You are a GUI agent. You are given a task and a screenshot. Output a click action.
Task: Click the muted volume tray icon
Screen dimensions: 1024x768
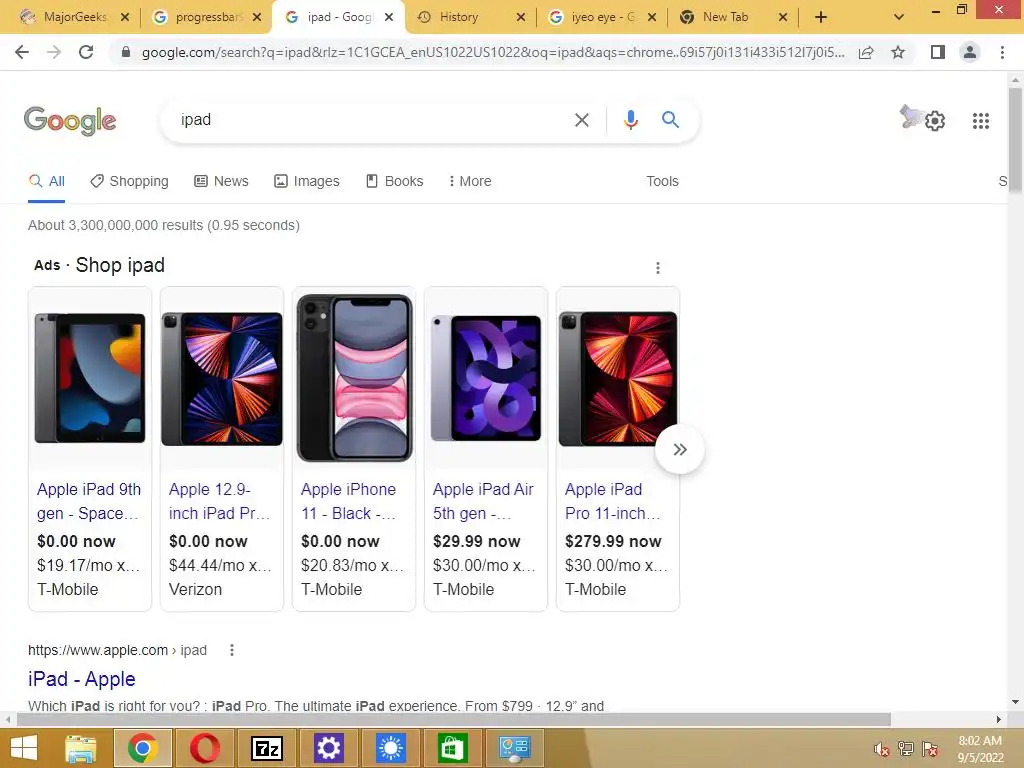pos(882,750)
